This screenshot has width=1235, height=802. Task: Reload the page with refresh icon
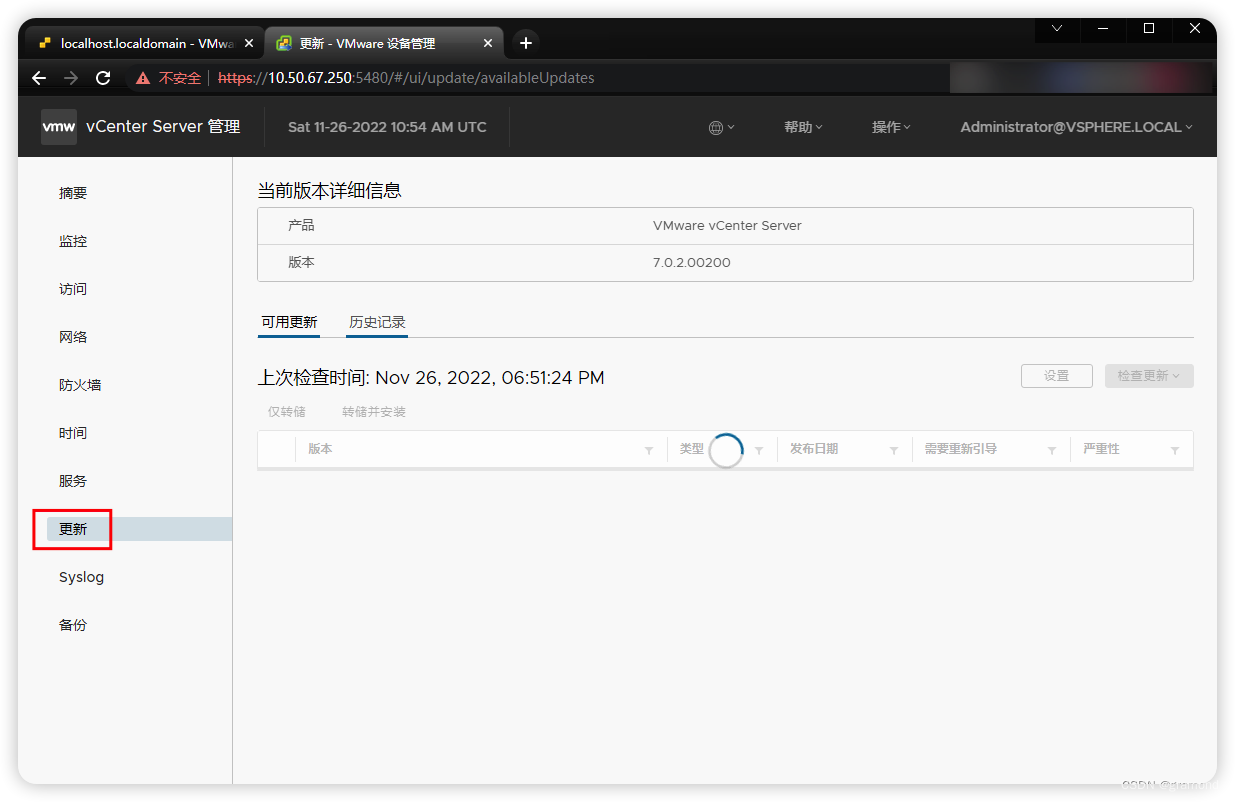(x=103, y=78)
